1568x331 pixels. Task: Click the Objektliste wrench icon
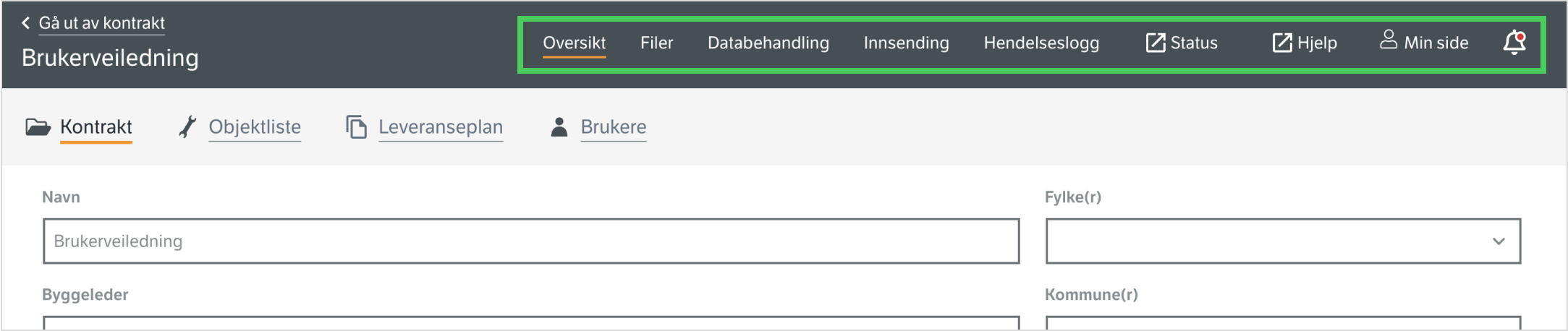click(x=187, y=127)
